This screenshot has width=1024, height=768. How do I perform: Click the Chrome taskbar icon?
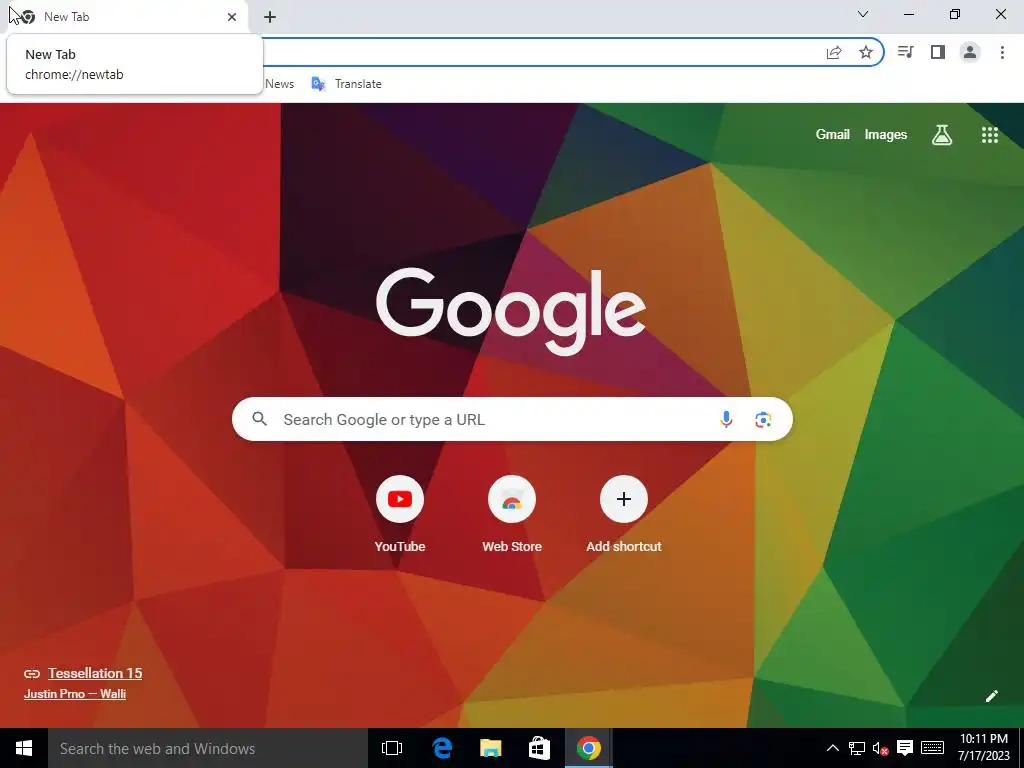tap(588, 748)
